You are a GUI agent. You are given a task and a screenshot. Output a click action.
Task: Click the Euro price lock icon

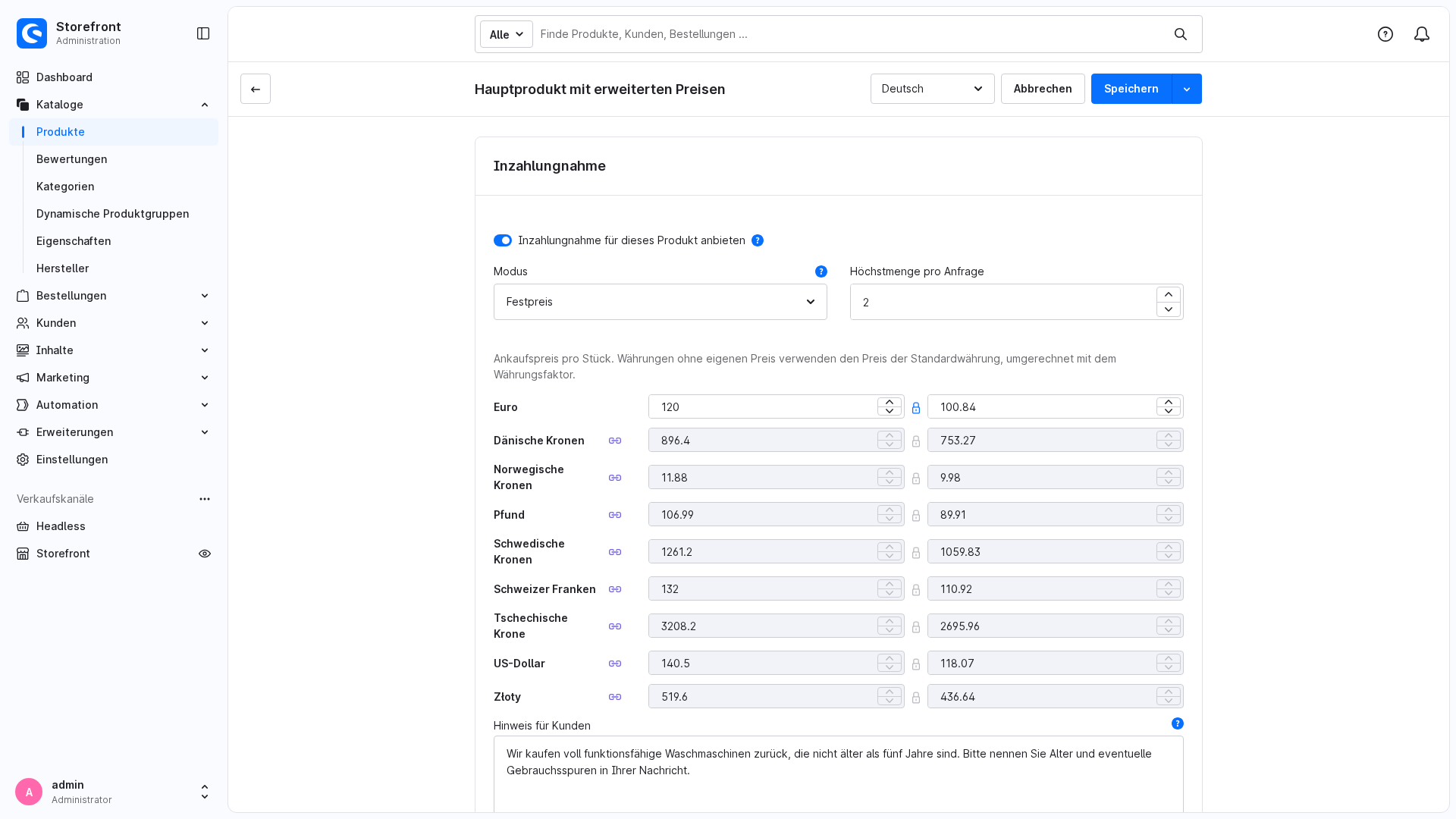[916, 408]
